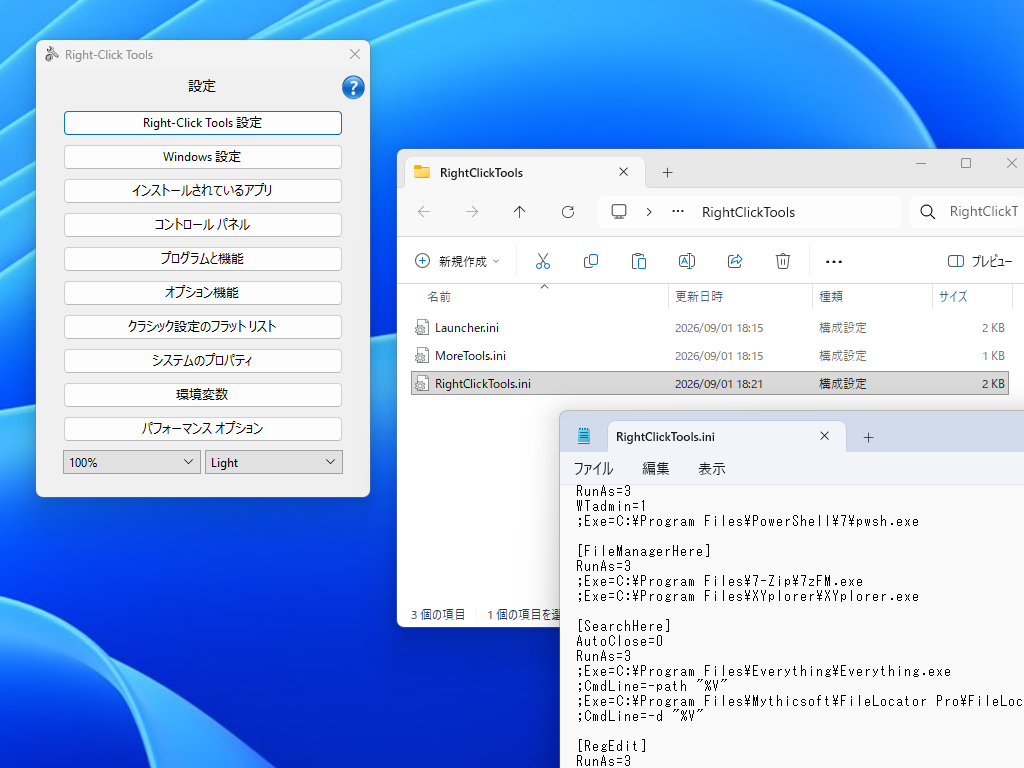Sort by 更新日時 column header
The height and width of the screenshot is (768, 1024).
pos(699,296)
